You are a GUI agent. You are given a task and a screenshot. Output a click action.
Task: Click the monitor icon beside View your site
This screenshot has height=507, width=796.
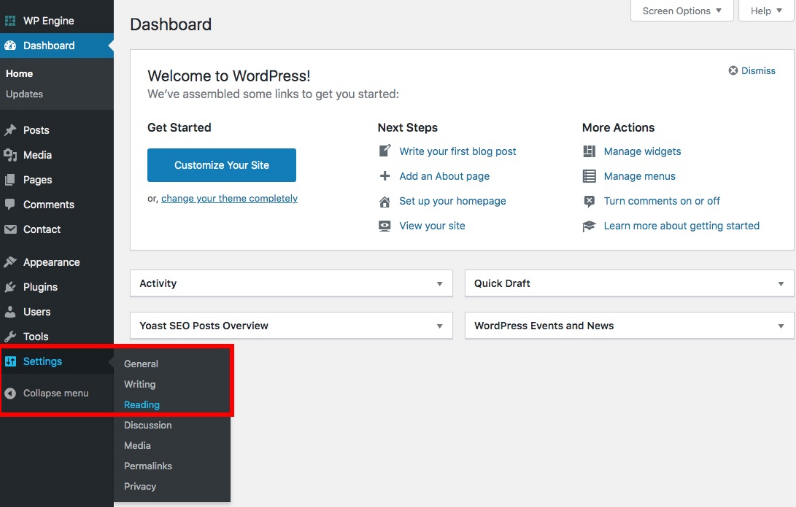(385, 226)
